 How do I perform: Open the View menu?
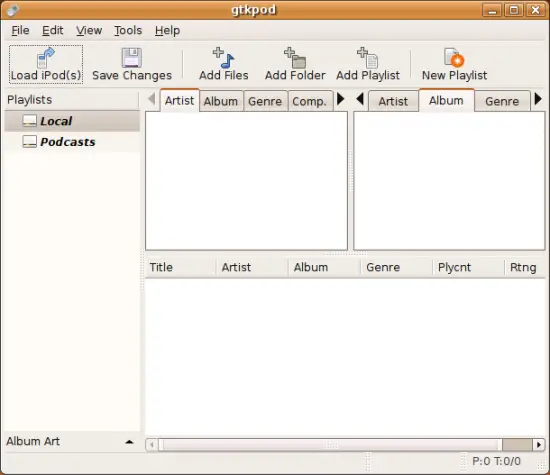89,31
